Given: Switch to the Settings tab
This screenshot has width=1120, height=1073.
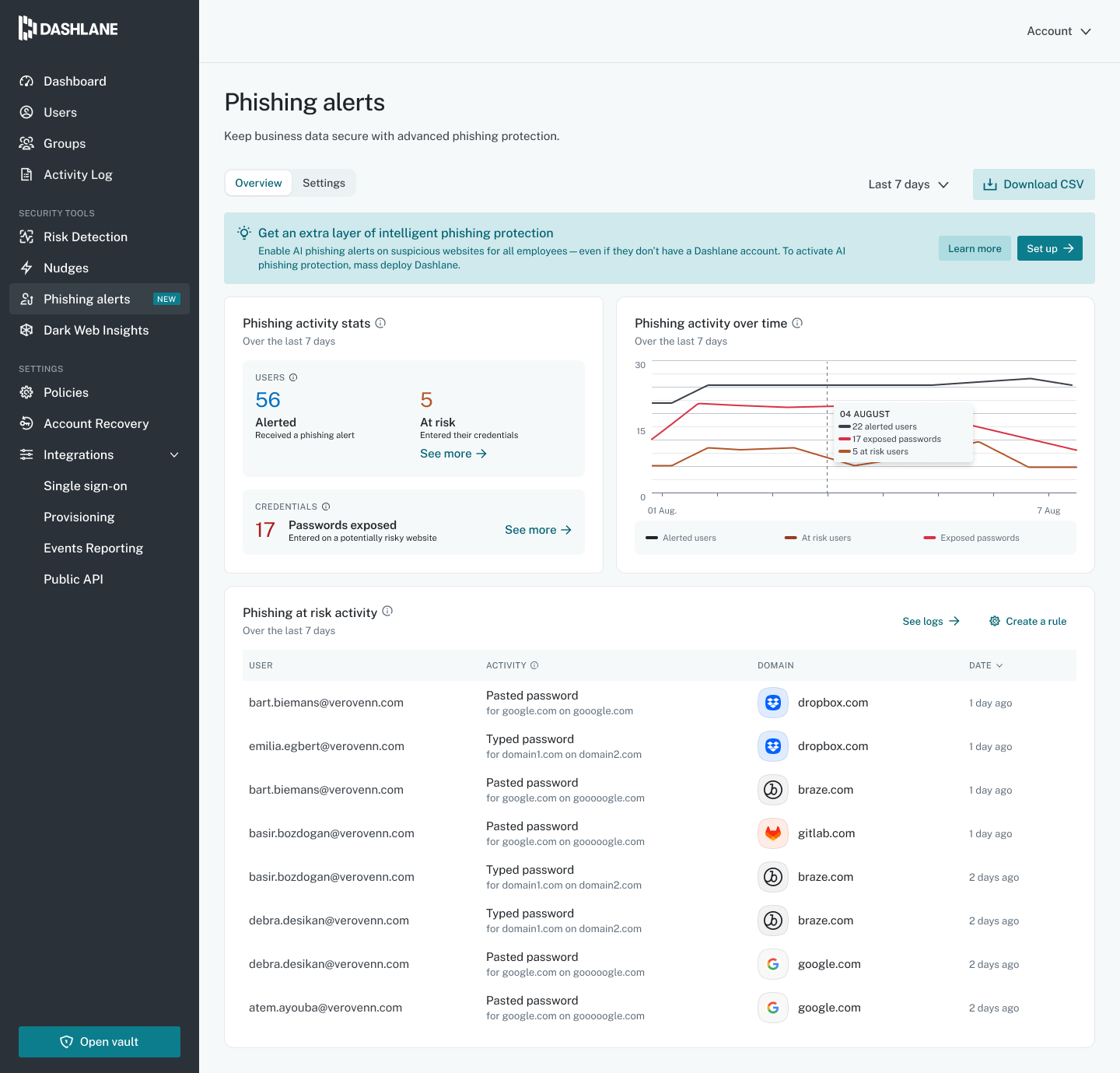Looking at the screenshot, I should [324, 183].
